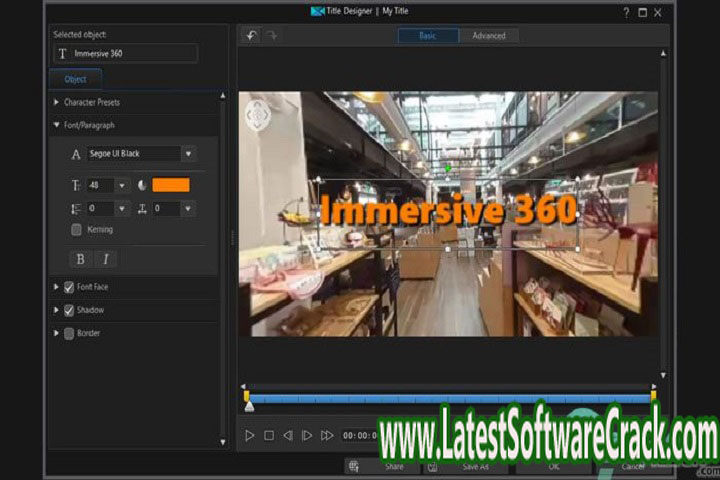Open the font size 48 dropdown
This screenshot has width=720, height=480.
pyautogui.click(x=122, y=185)
